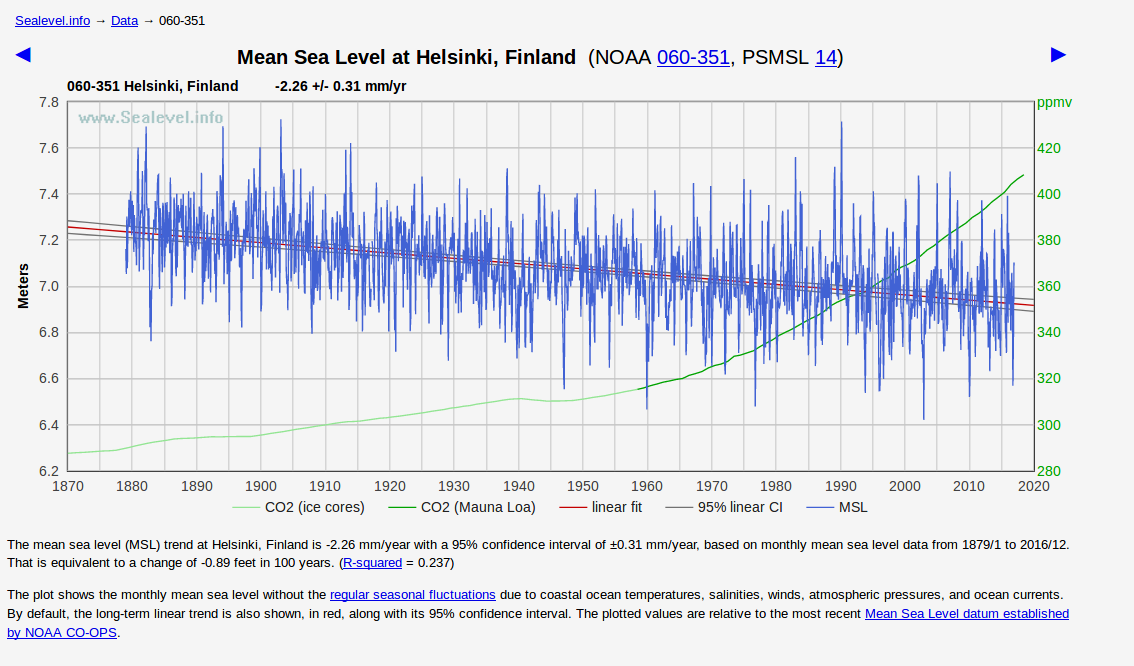1134x666 pixels.
Task: Click the left blue previous-station arrow
Action: [x=23, y=55]
